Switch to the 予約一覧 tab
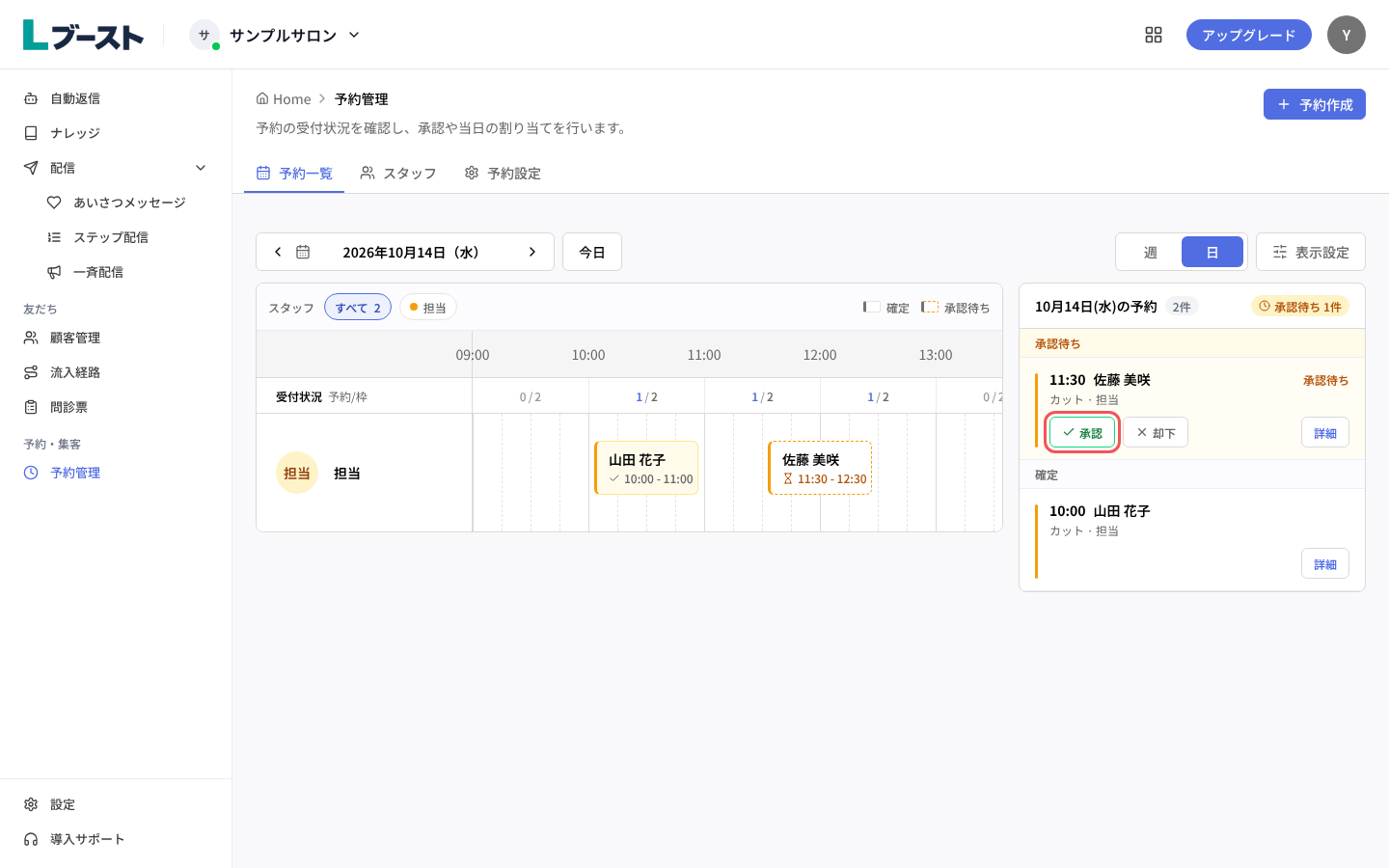 pos(294,174)
